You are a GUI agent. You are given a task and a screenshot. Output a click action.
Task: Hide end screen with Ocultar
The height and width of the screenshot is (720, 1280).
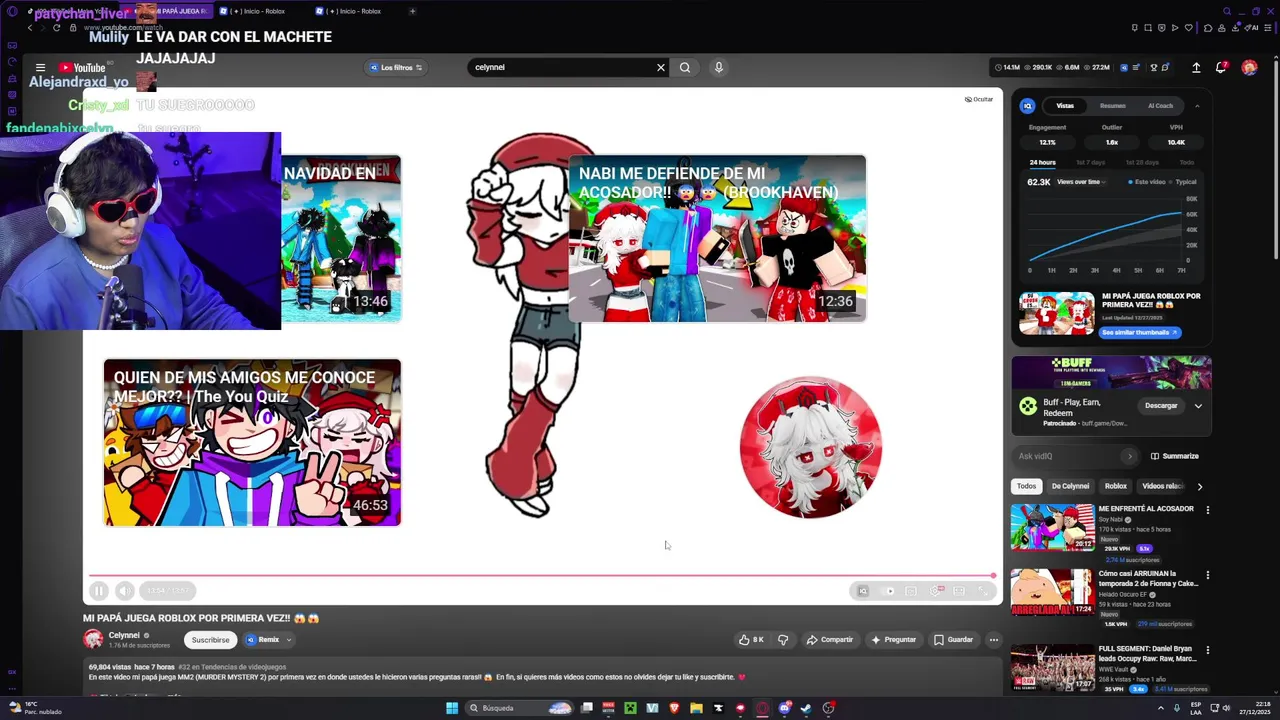click(979, 99)
